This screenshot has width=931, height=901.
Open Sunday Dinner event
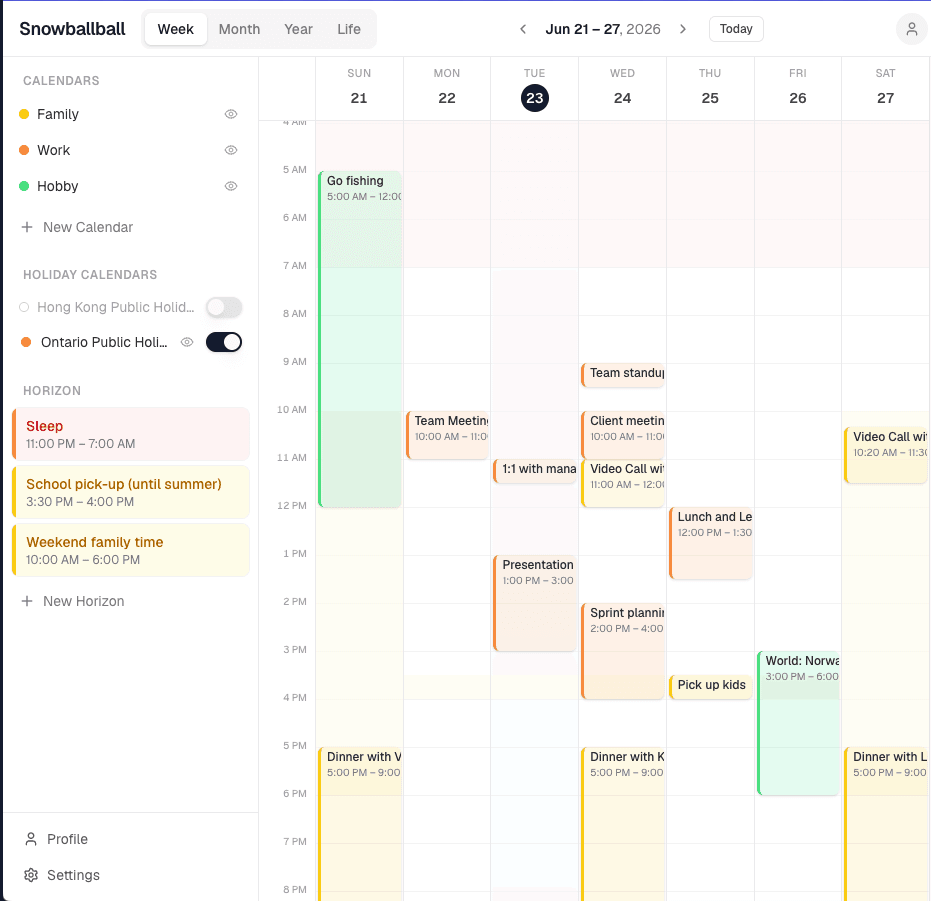[x=360, y=824]
